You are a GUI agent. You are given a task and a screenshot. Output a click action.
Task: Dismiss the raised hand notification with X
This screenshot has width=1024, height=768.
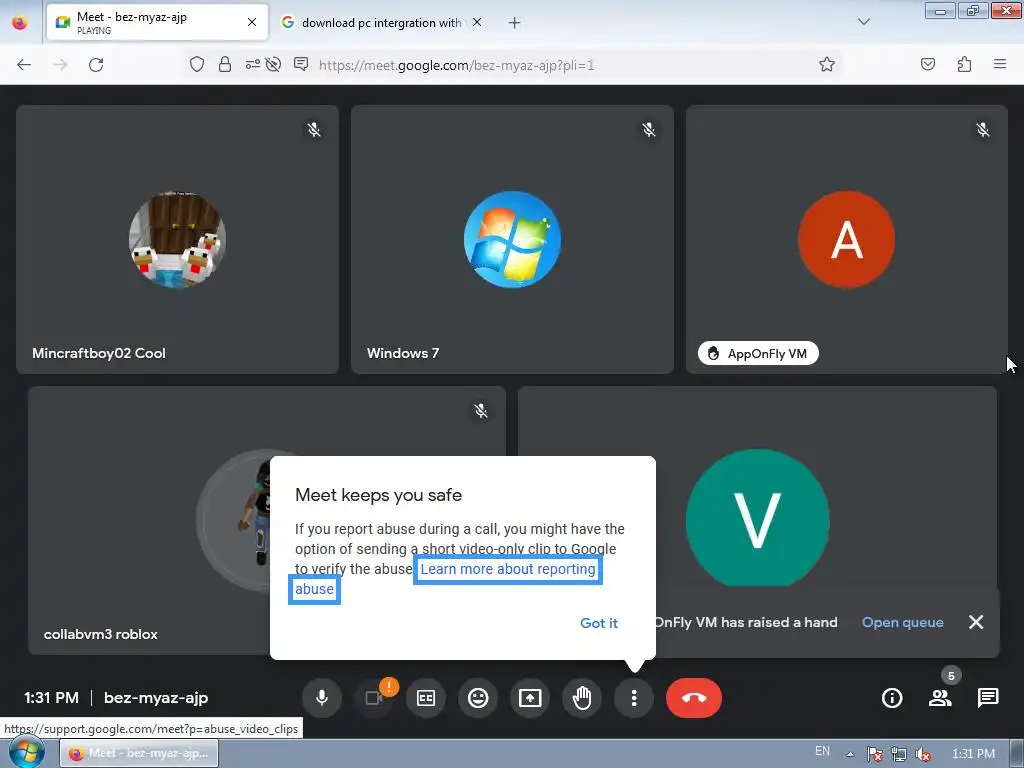pos(976,622)
